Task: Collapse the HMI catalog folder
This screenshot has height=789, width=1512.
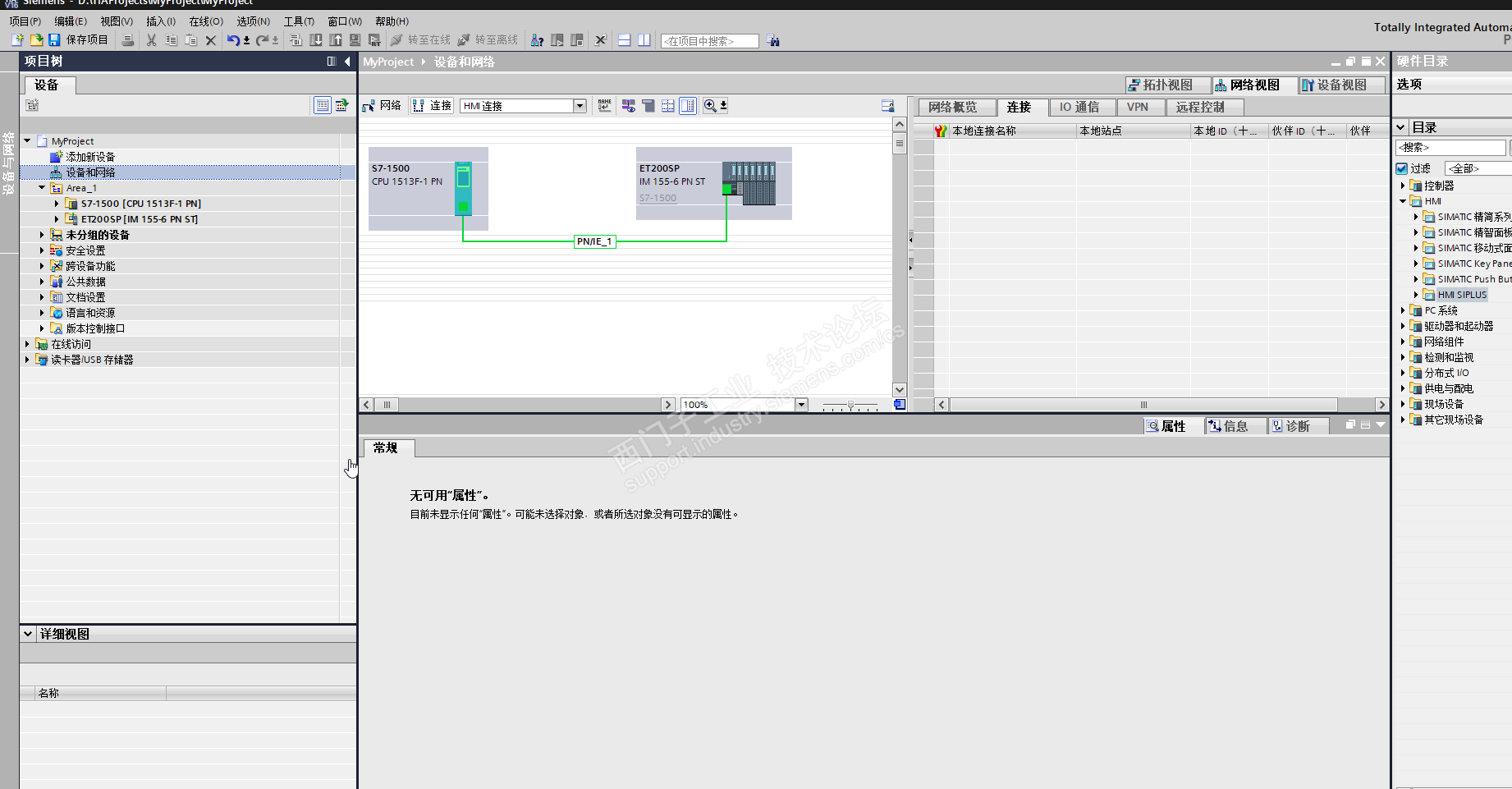Action: [1403, 201]
